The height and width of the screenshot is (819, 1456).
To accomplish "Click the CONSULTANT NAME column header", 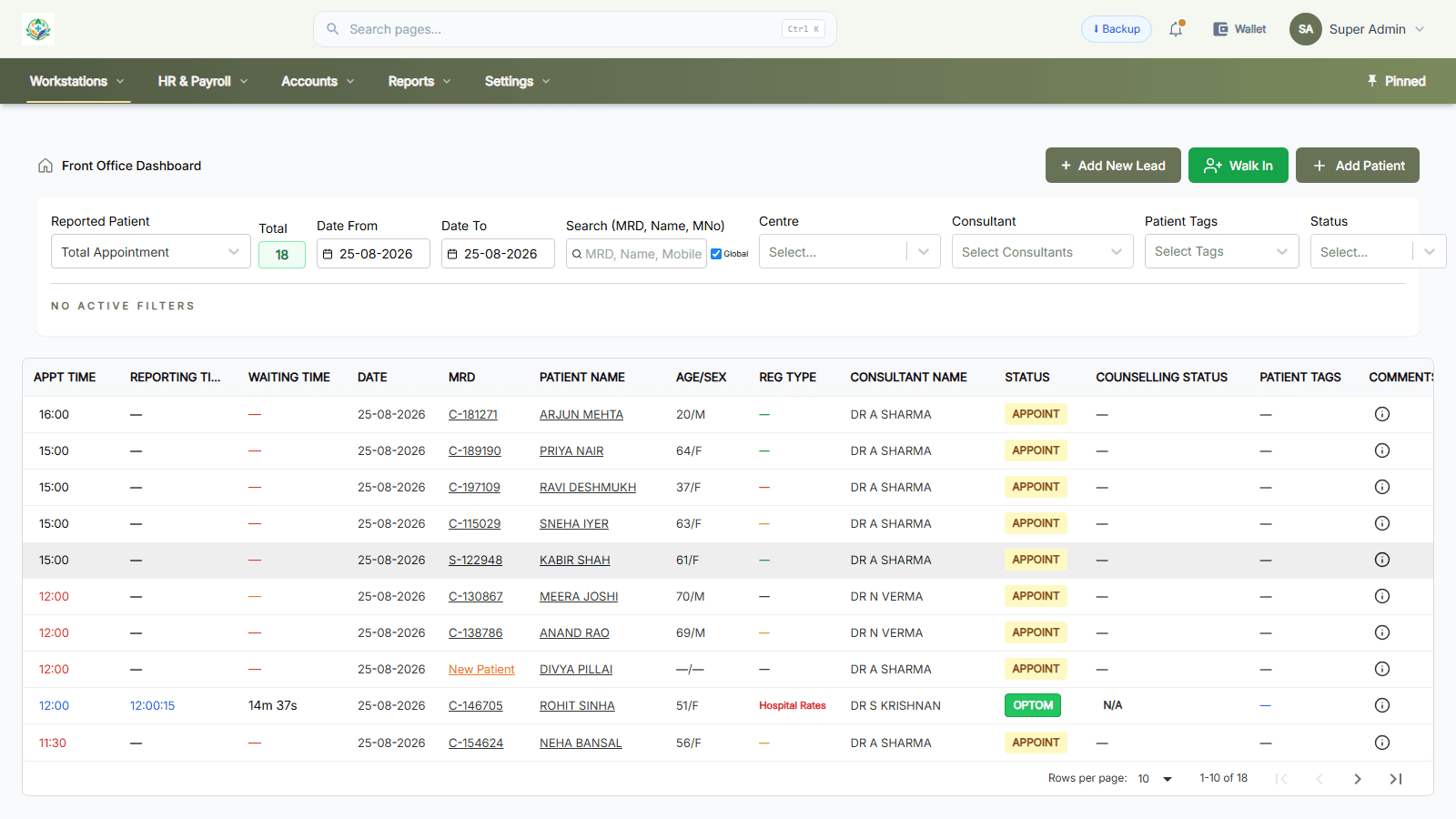I will coord(908,377).
